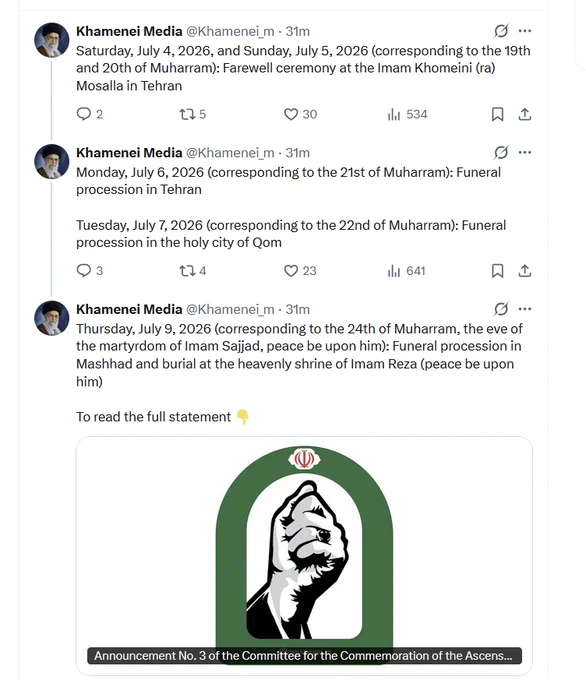The image size is (586, 680).
Task: Reply to the Qom funeral procession tweet
Action: [83, 271]
